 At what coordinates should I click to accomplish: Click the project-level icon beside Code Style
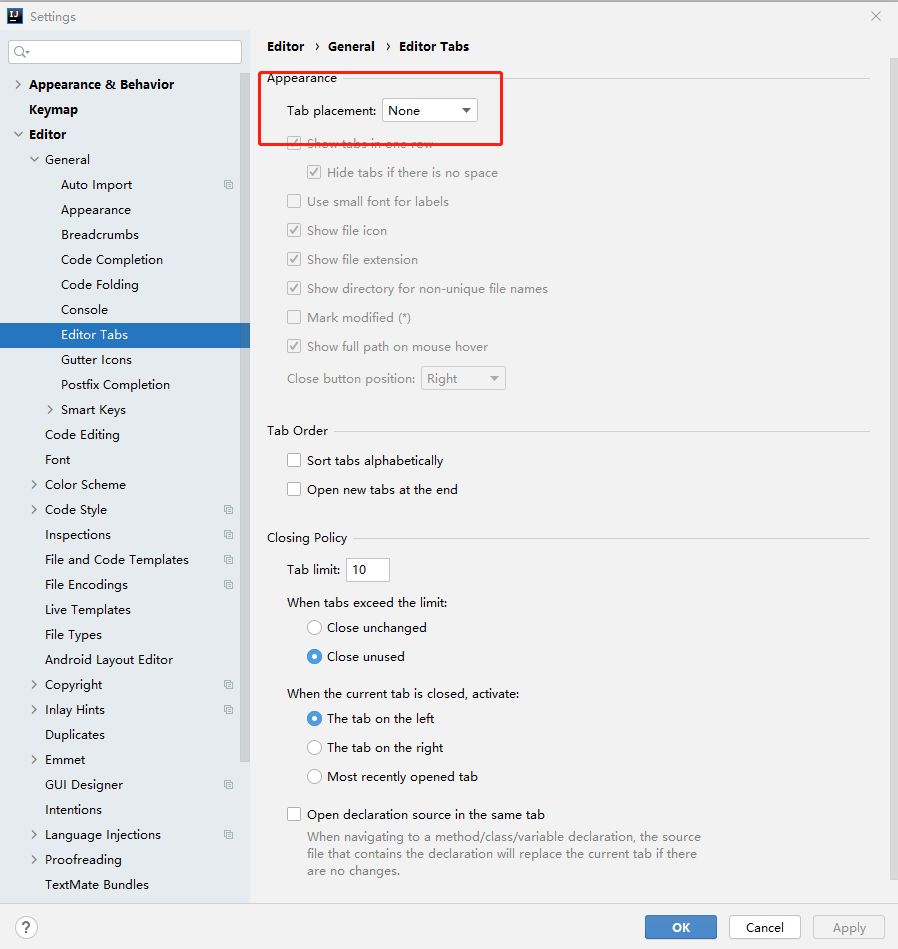[x=228, y=510]
